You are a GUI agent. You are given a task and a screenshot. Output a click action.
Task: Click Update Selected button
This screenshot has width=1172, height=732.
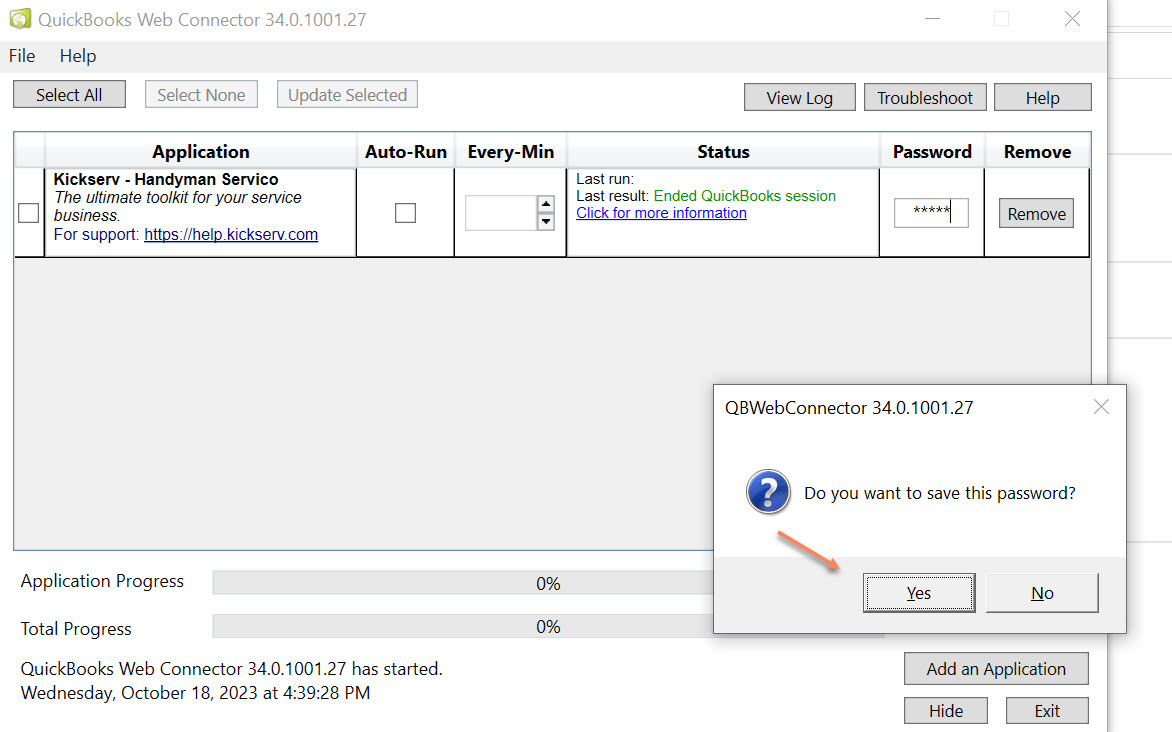(x=348, y=95)
